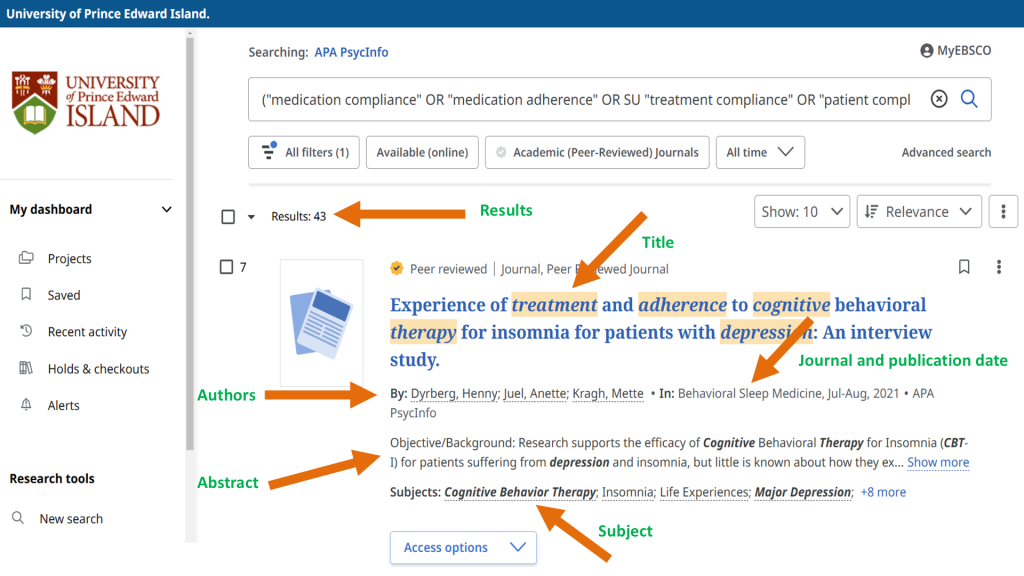Open the Advanced search link

point(946,153)
